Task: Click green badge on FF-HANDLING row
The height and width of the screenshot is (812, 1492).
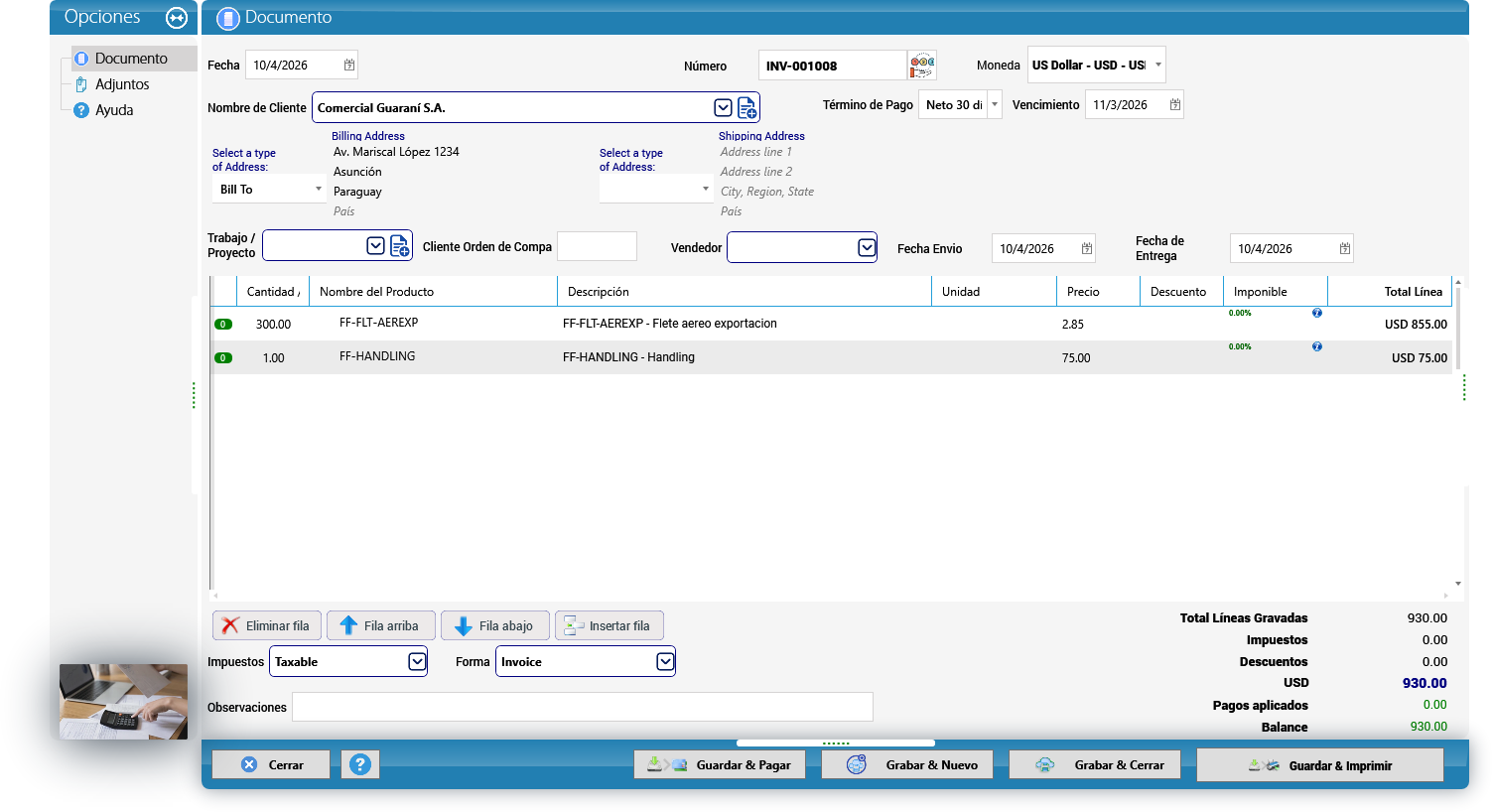Action: pos(223,357)
